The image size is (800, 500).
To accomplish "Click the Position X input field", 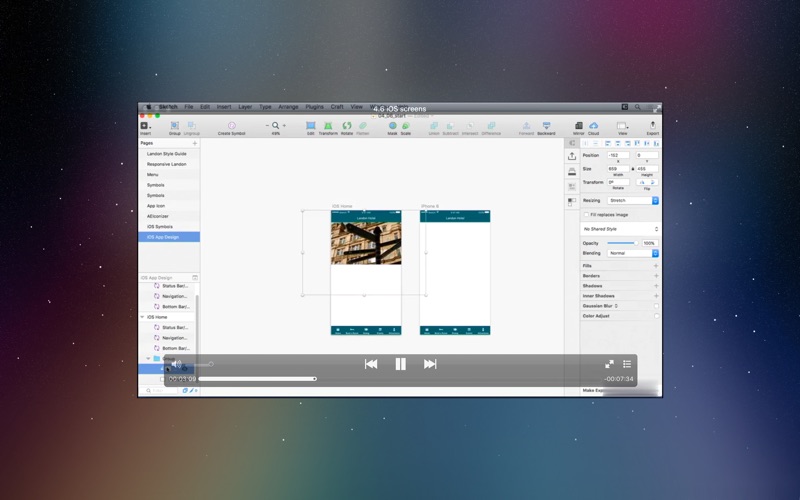I will point(618,155).
